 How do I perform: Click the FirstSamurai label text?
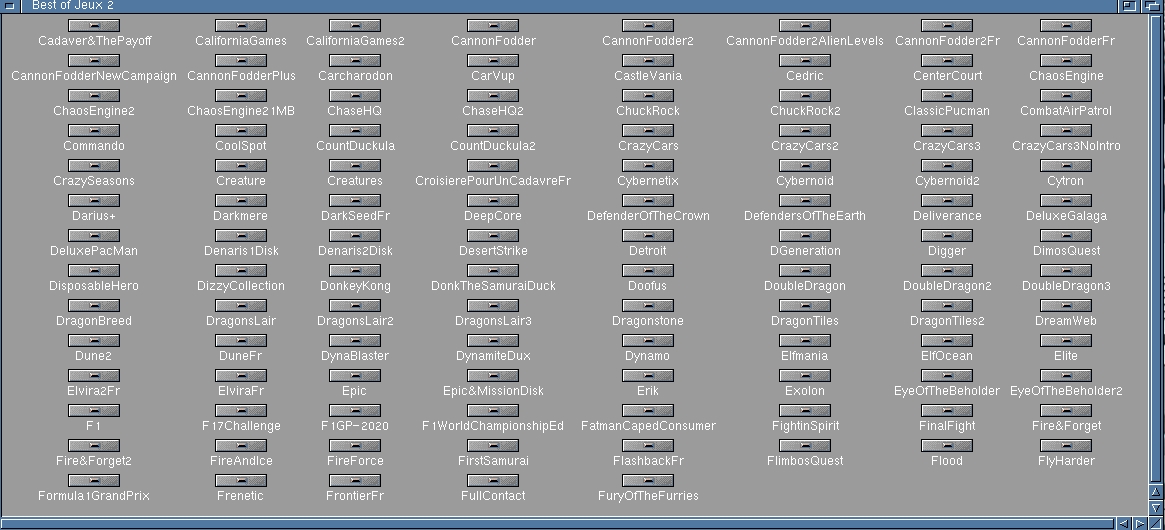point(493,460)
